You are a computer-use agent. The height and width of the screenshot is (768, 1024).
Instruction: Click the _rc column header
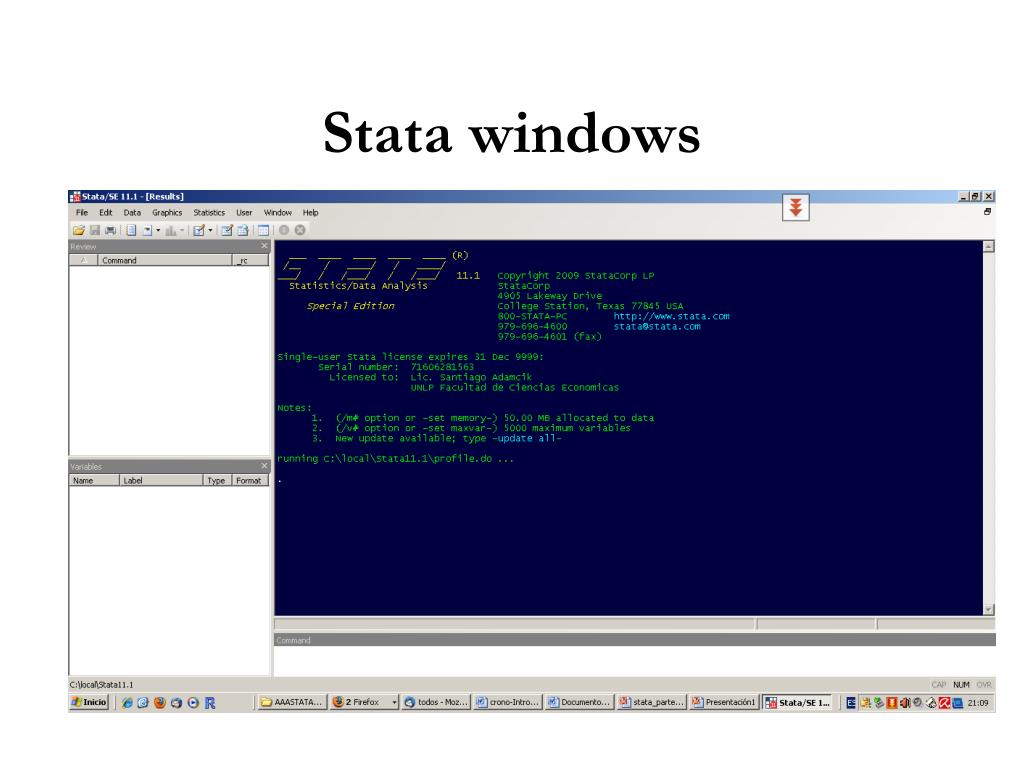coord(251,260)
